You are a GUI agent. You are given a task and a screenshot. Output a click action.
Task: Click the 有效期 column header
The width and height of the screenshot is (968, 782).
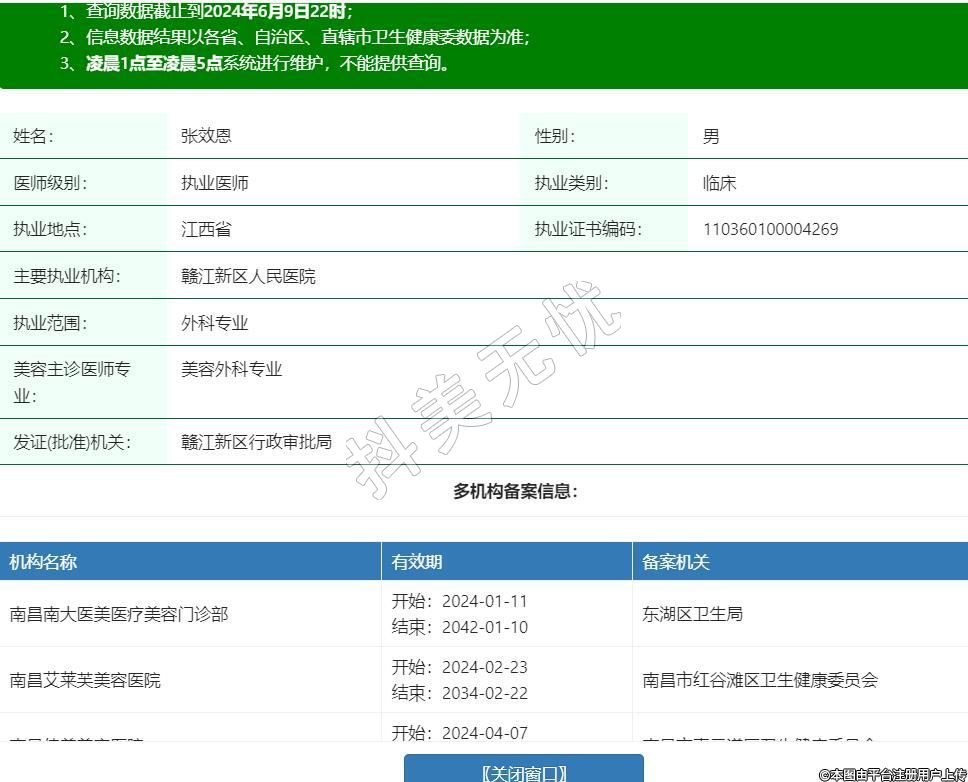[x=417, y=562]
